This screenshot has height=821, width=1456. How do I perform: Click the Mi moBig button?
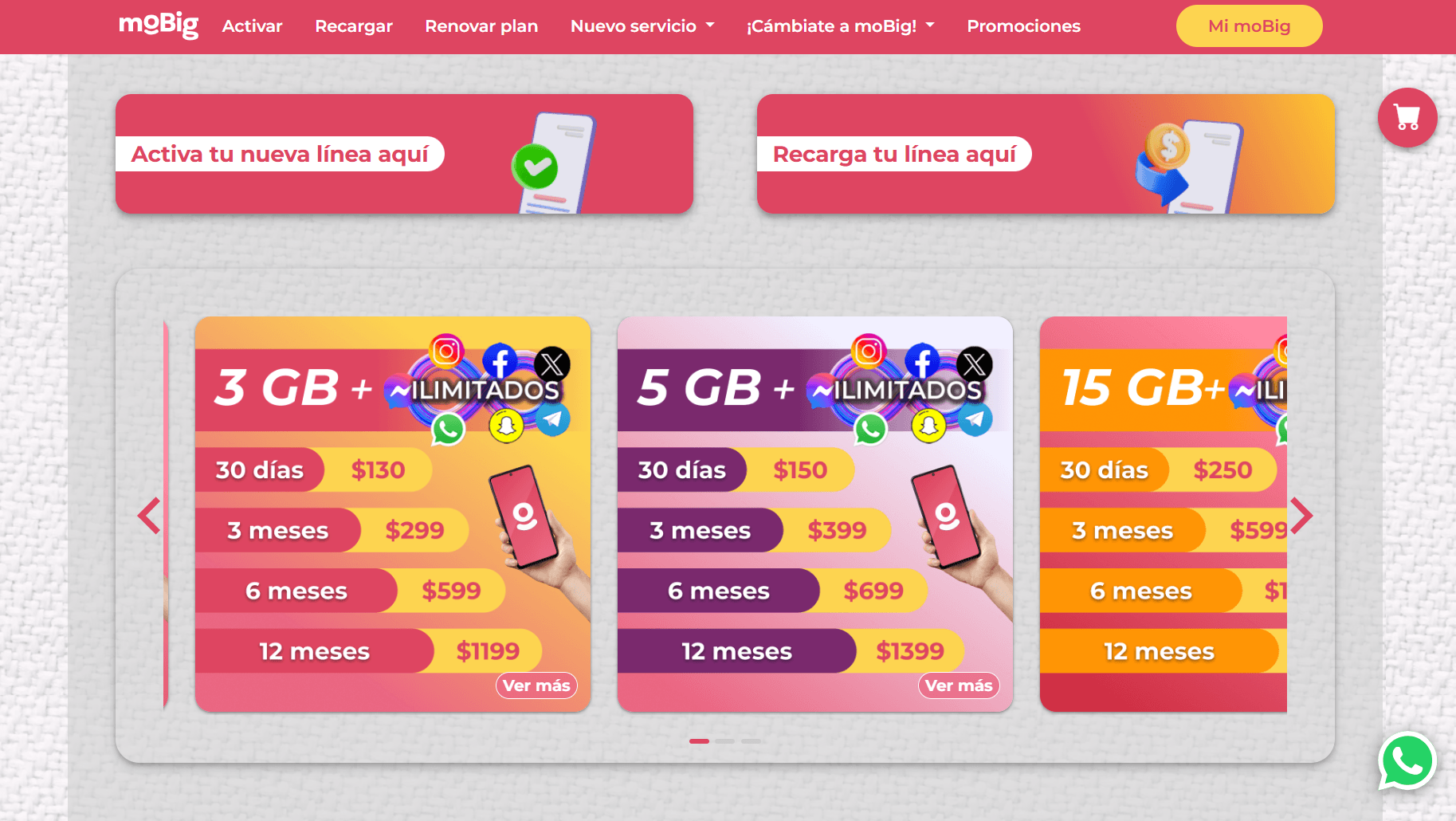click(1249, 26)
